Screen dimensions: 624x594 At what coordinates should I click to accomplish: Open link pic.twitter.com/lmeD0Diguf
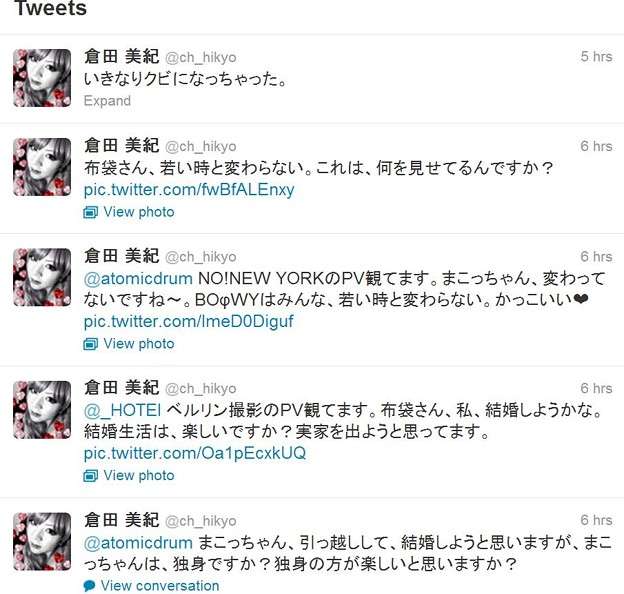click(189, 321)
